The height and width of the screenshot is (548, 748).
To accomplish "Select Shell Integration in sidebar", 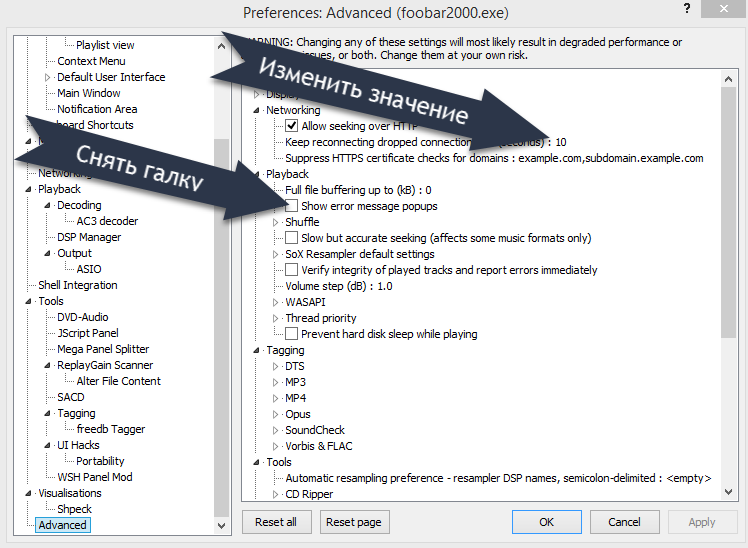I will 77,285.
